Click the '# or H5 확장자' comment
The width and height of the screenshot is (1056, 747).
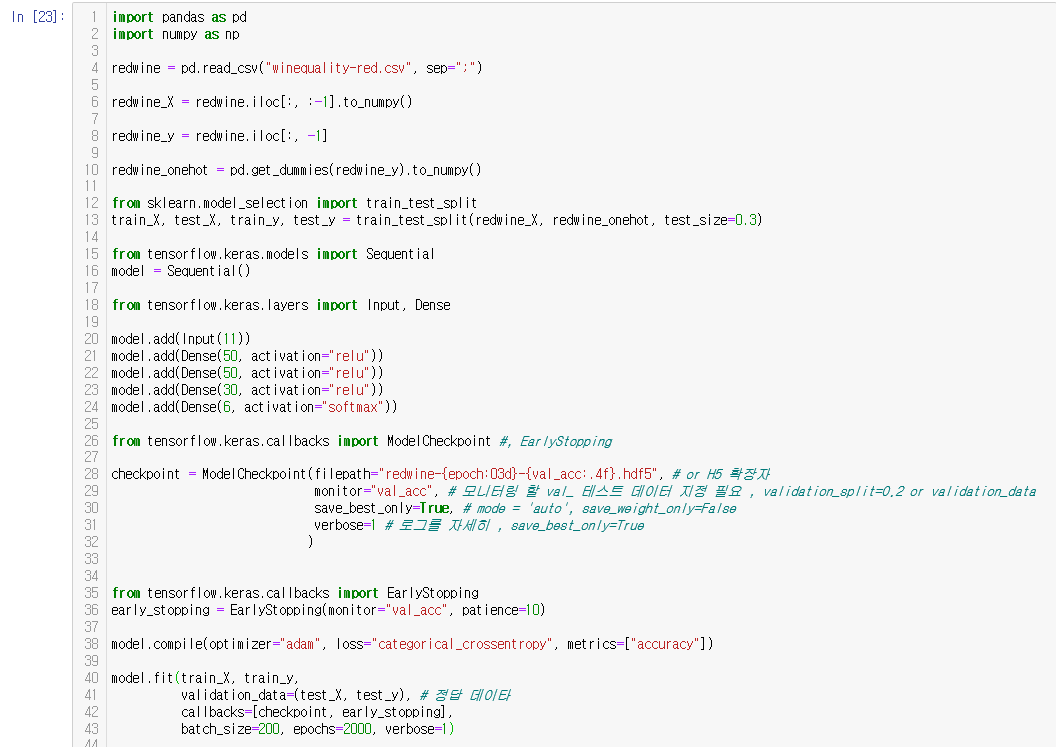point(721,474)
